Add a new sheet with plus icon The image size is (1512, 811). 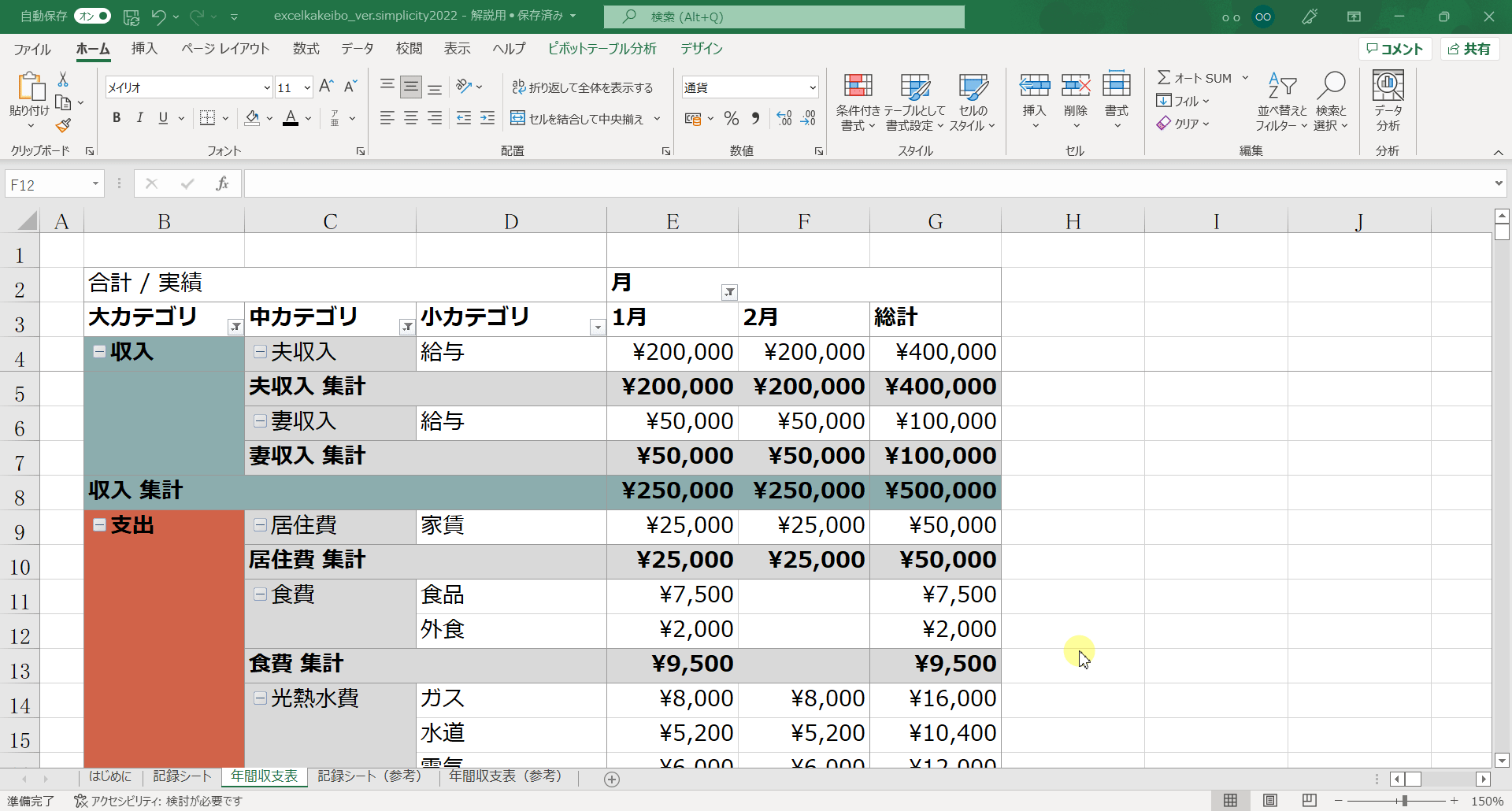(612, 779)
